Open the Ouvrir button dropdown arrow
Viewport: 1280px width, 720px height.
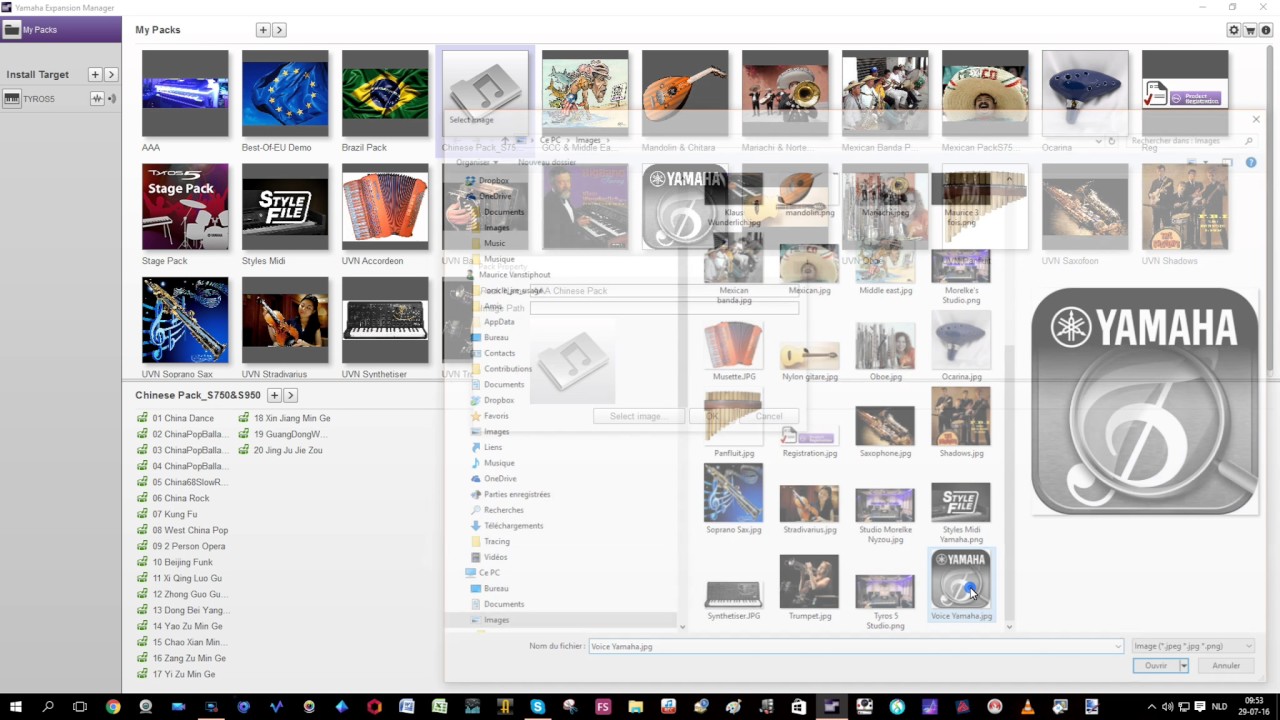pyautogui.click(x=1184, y=666)
